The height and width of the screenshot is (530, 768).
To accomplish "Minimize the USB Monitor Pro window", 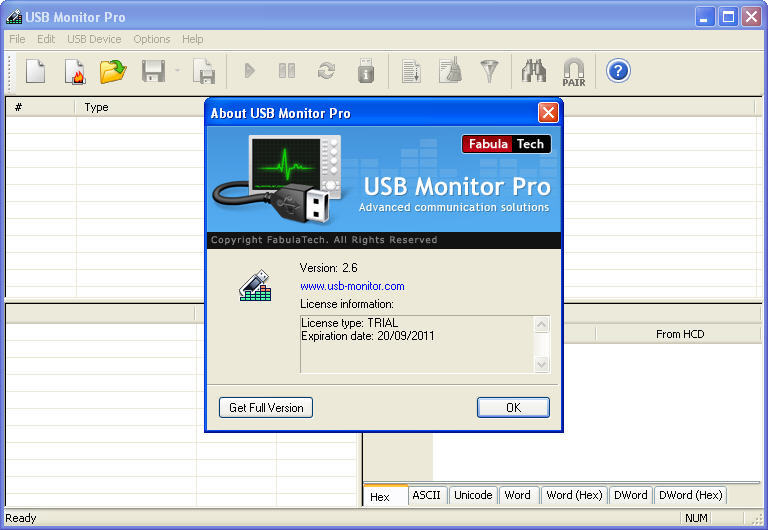I will 704,17.
